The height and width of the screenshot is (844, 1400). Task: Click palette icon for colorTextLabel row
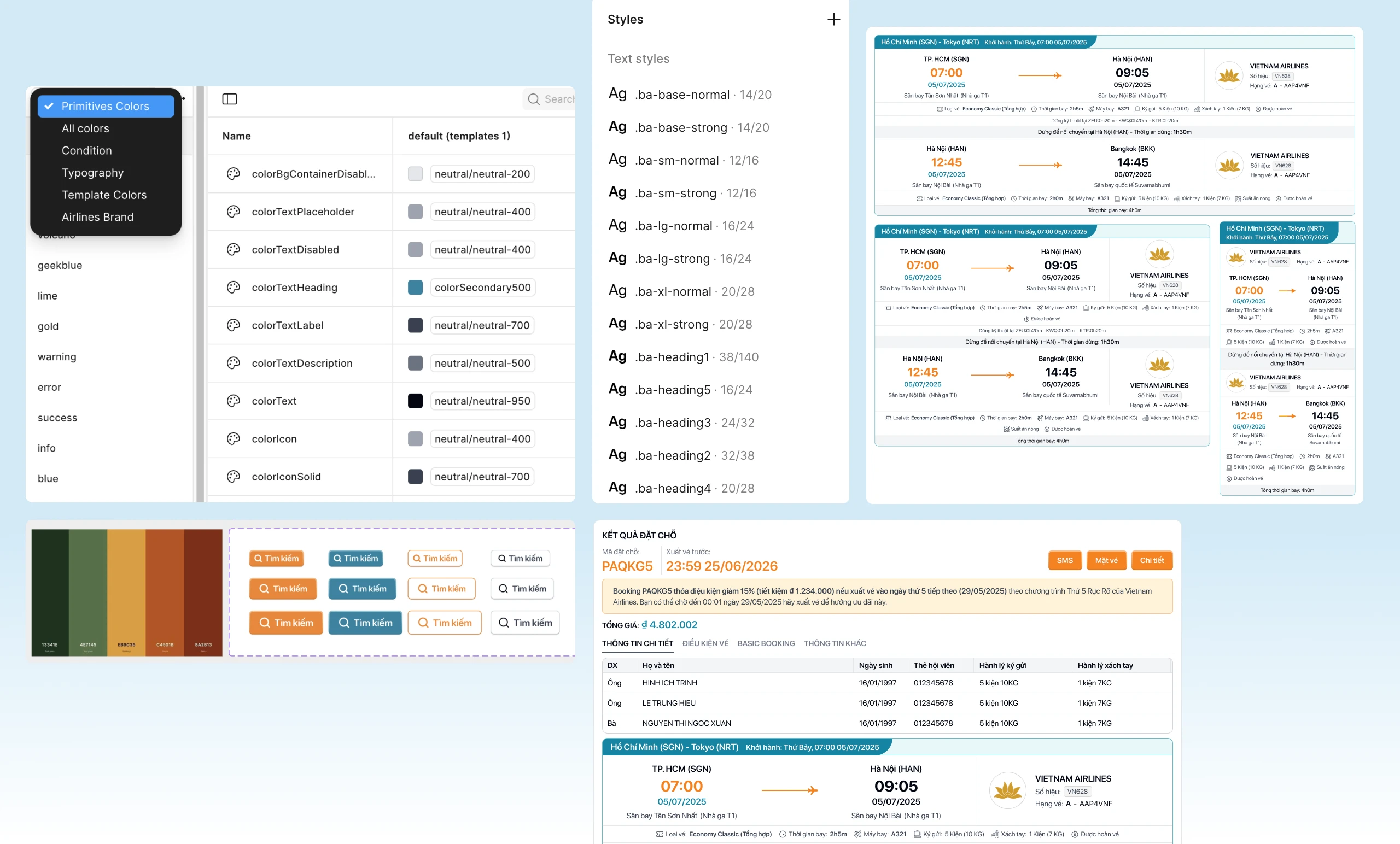point(233,325)
